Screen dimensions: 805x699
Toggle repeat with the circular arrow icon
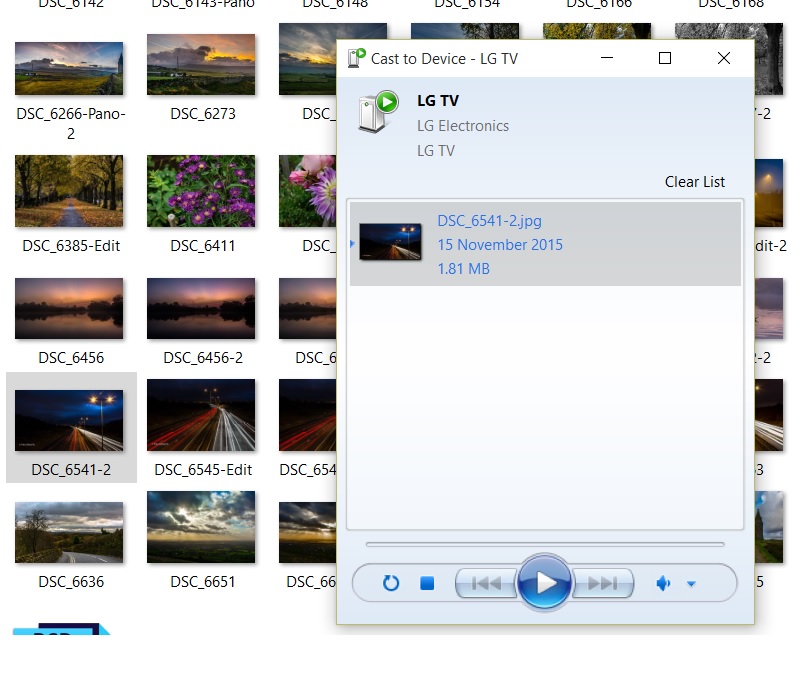coord(391,583)
